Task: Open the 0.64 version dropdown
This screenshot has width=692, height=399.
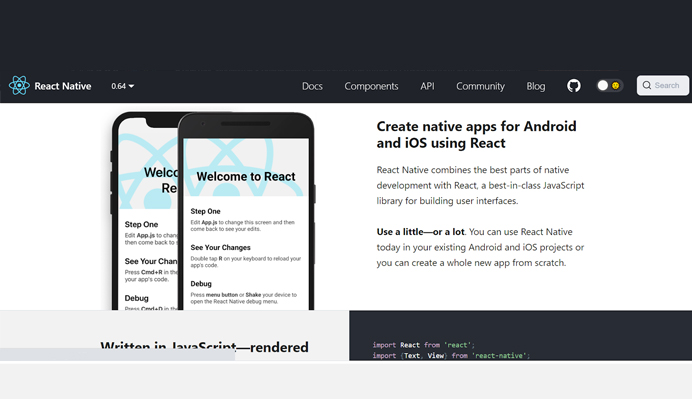Action: tap(122, 86)
